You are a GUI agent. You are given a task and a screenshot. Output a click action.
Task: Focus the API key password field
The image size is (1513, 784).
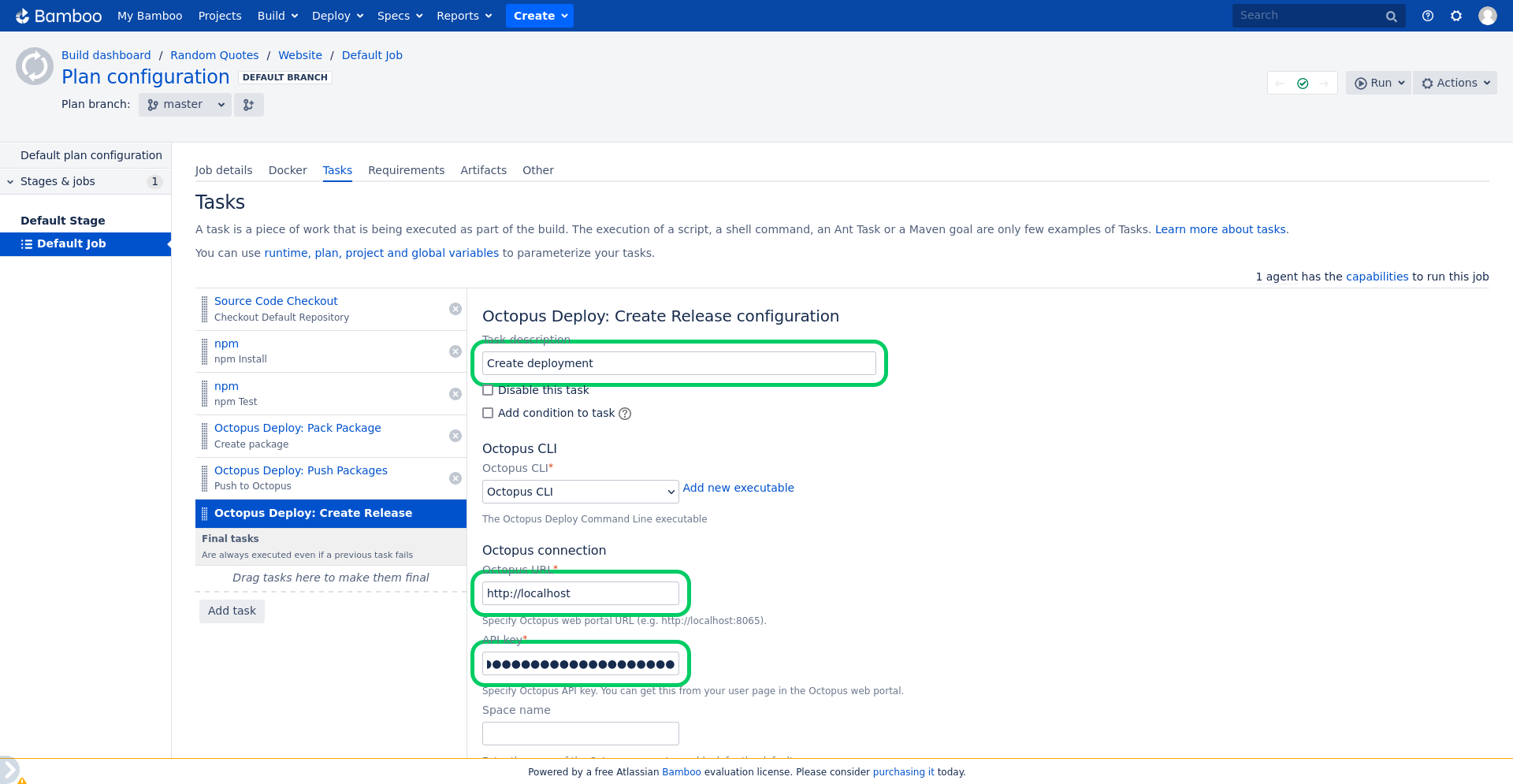581,664
